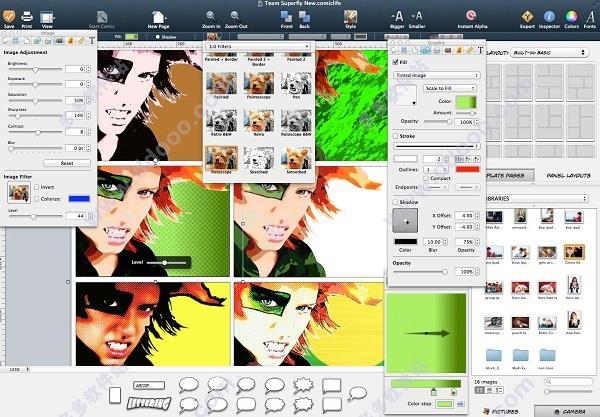Click the fill Amount slider
600x417 pixels.
click(466, 113)
